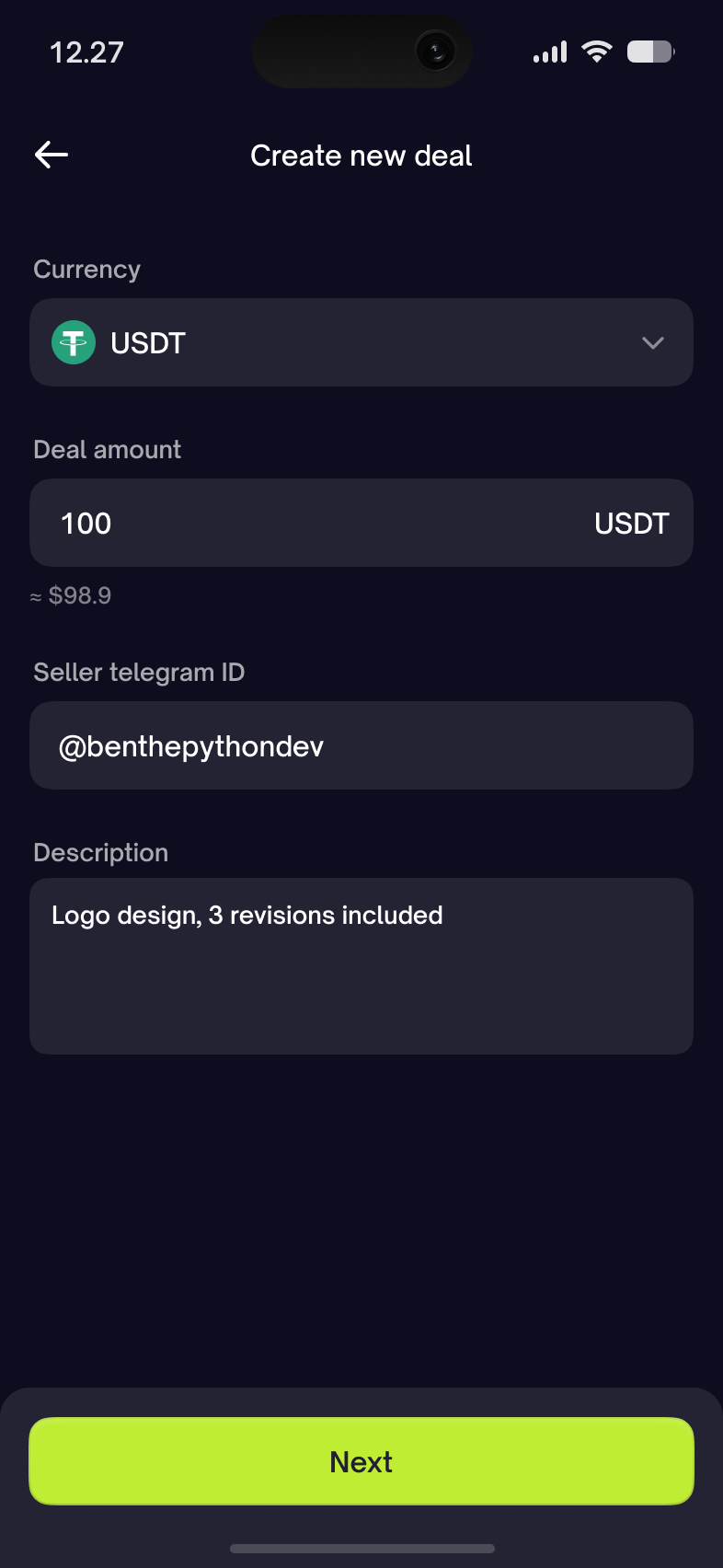This screenshot has width=723, height=1568.
Task: Click the "Deal amount" label
Action: click(x=107, y=449)
